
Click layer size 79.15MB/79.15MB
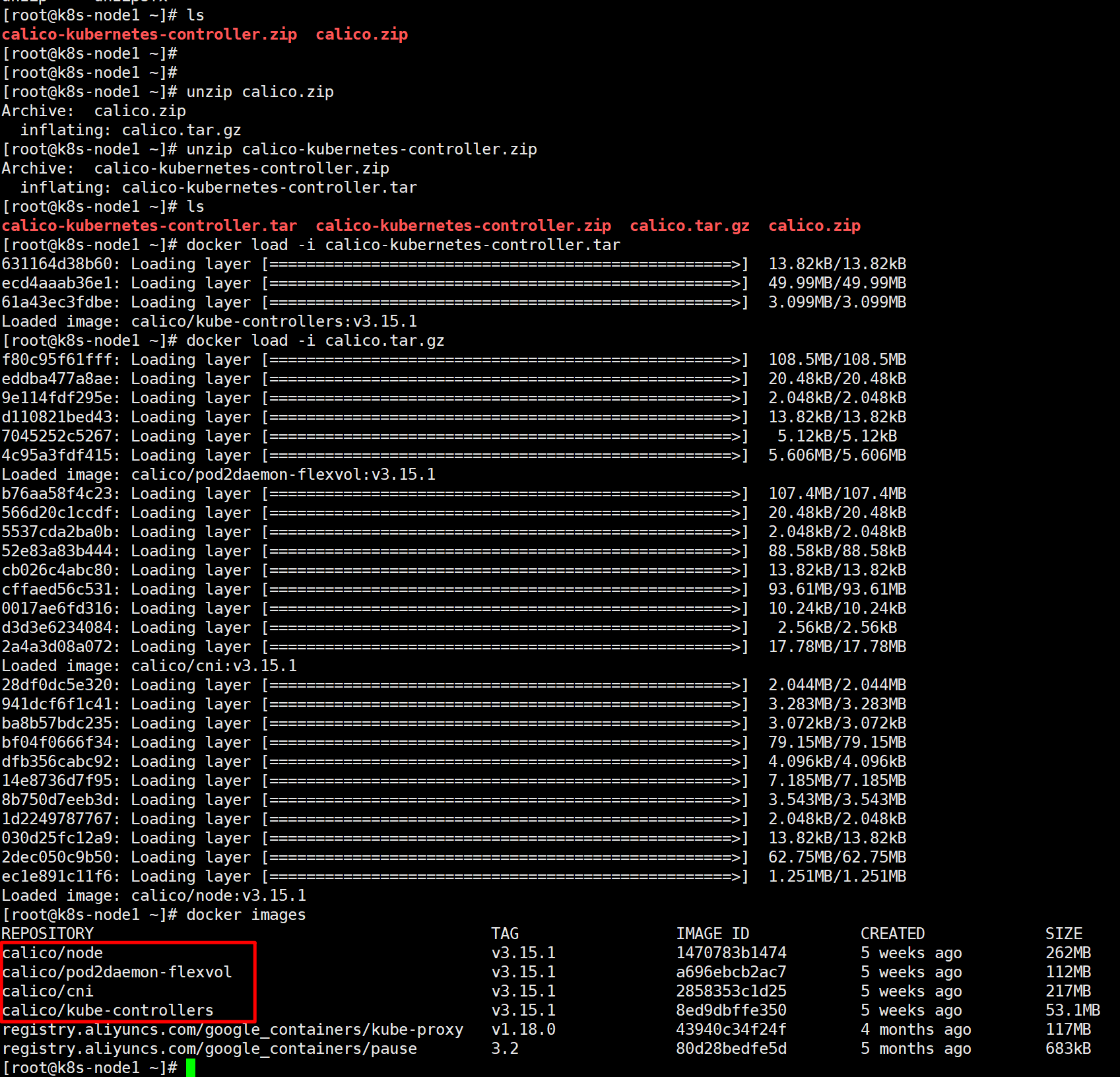(x=838, y=742)
